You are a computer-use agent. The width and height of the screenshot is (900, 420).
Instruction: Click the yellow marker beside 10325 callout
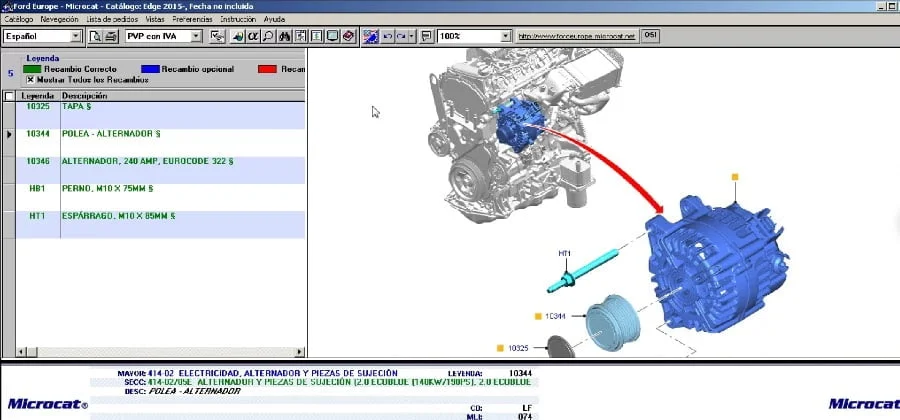(501, 348)
